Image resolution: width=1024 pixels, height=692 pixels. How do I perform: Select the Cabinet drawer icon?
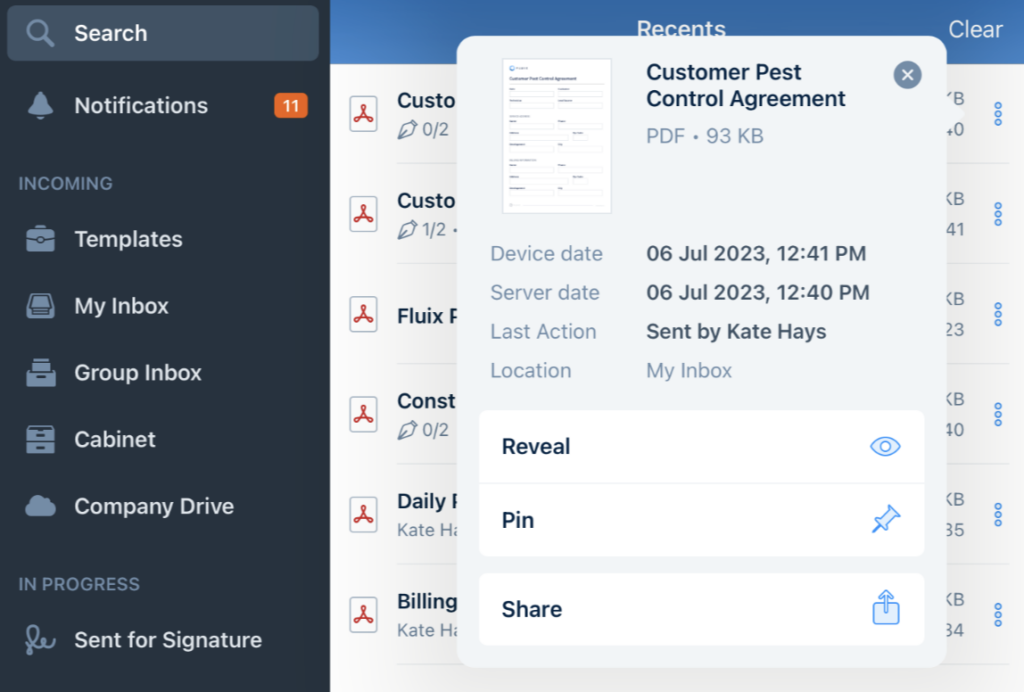tap(40, 439)
